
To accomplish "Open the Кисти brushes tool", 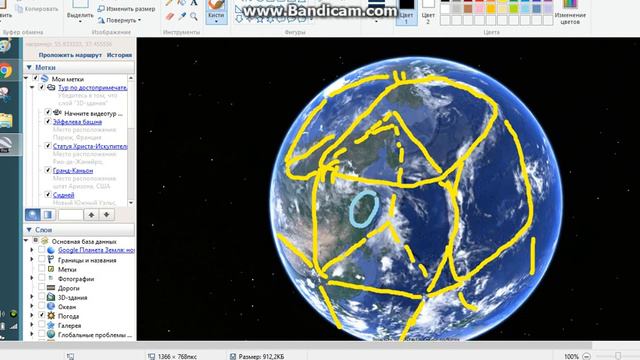I will tap(216, 11).
